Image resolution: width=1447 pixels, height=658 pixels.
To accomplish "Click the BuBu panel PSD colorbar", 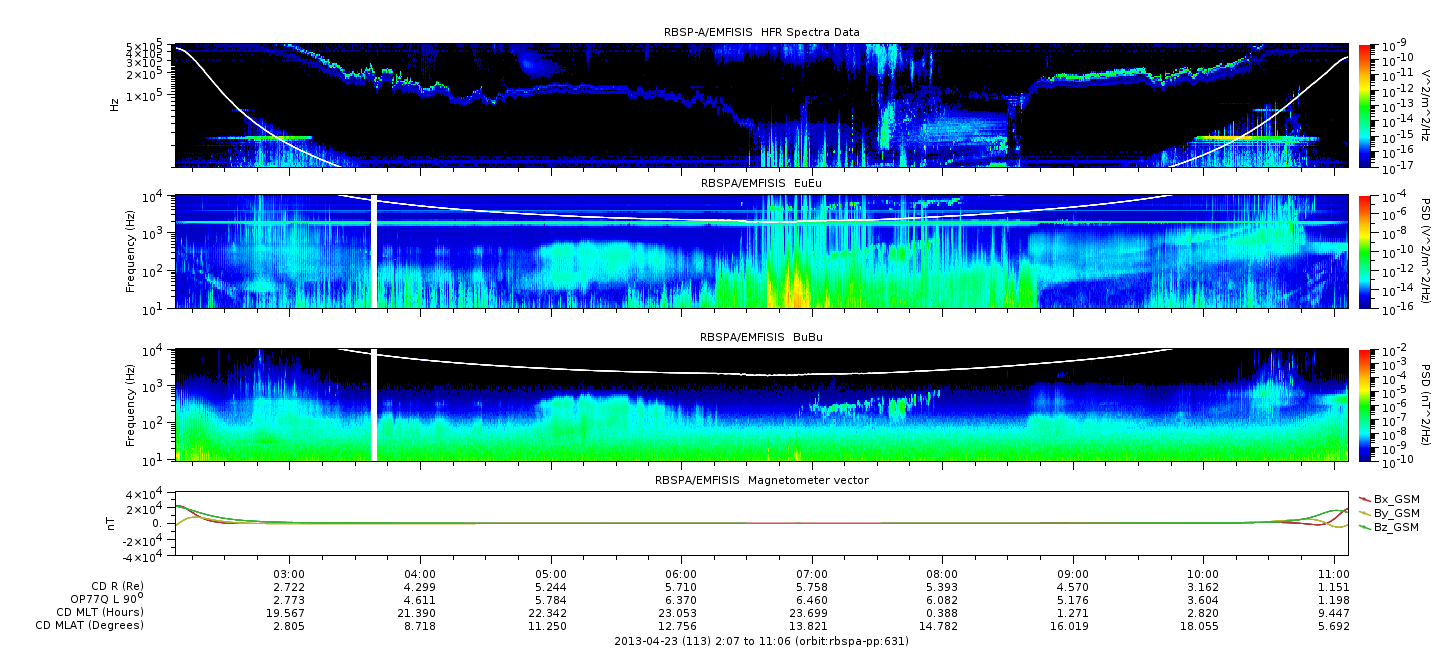I will pyautogui.click(x=1364, y=405).
